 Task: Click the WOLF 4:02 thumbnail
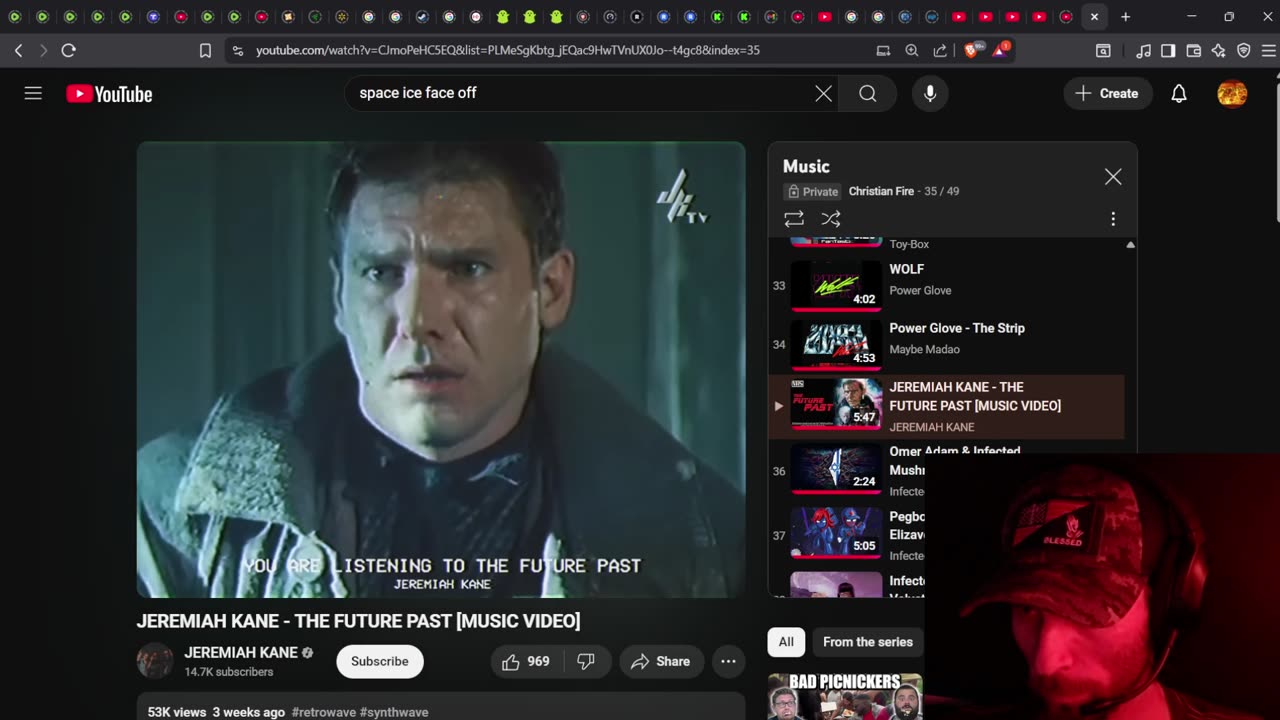click(836, 286)
